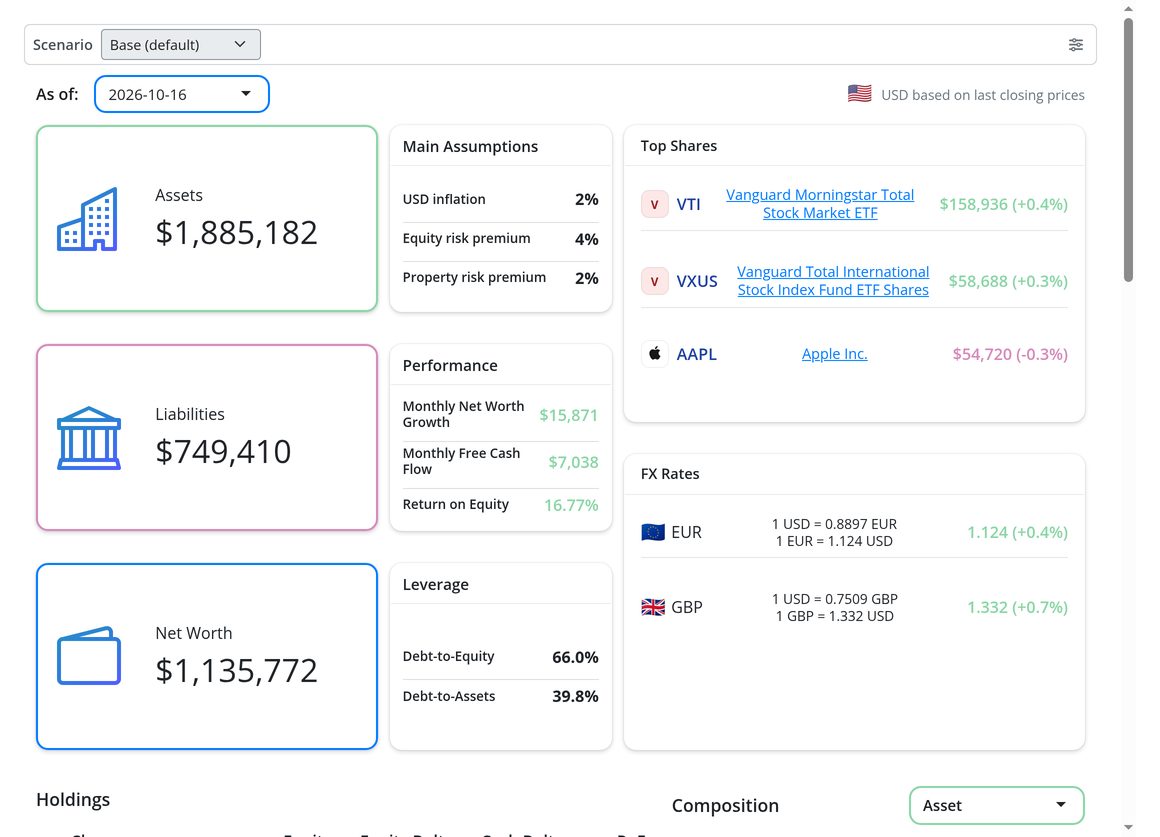Click the Liabilities bank icon
1160x837 pixels.
click(x=89, y=438)
